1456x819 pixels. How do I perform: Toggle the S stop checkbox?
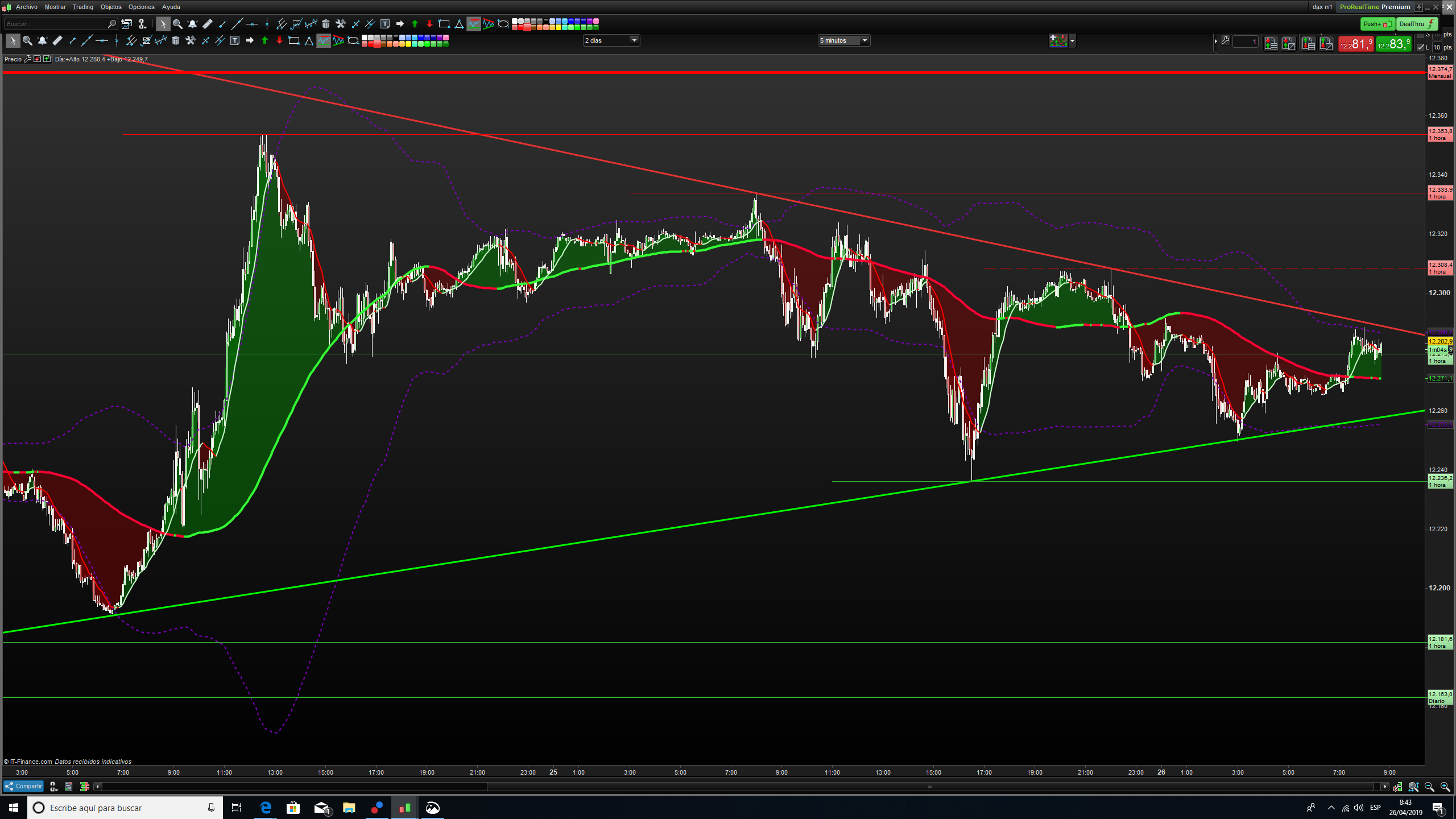tap(1421, 35)
